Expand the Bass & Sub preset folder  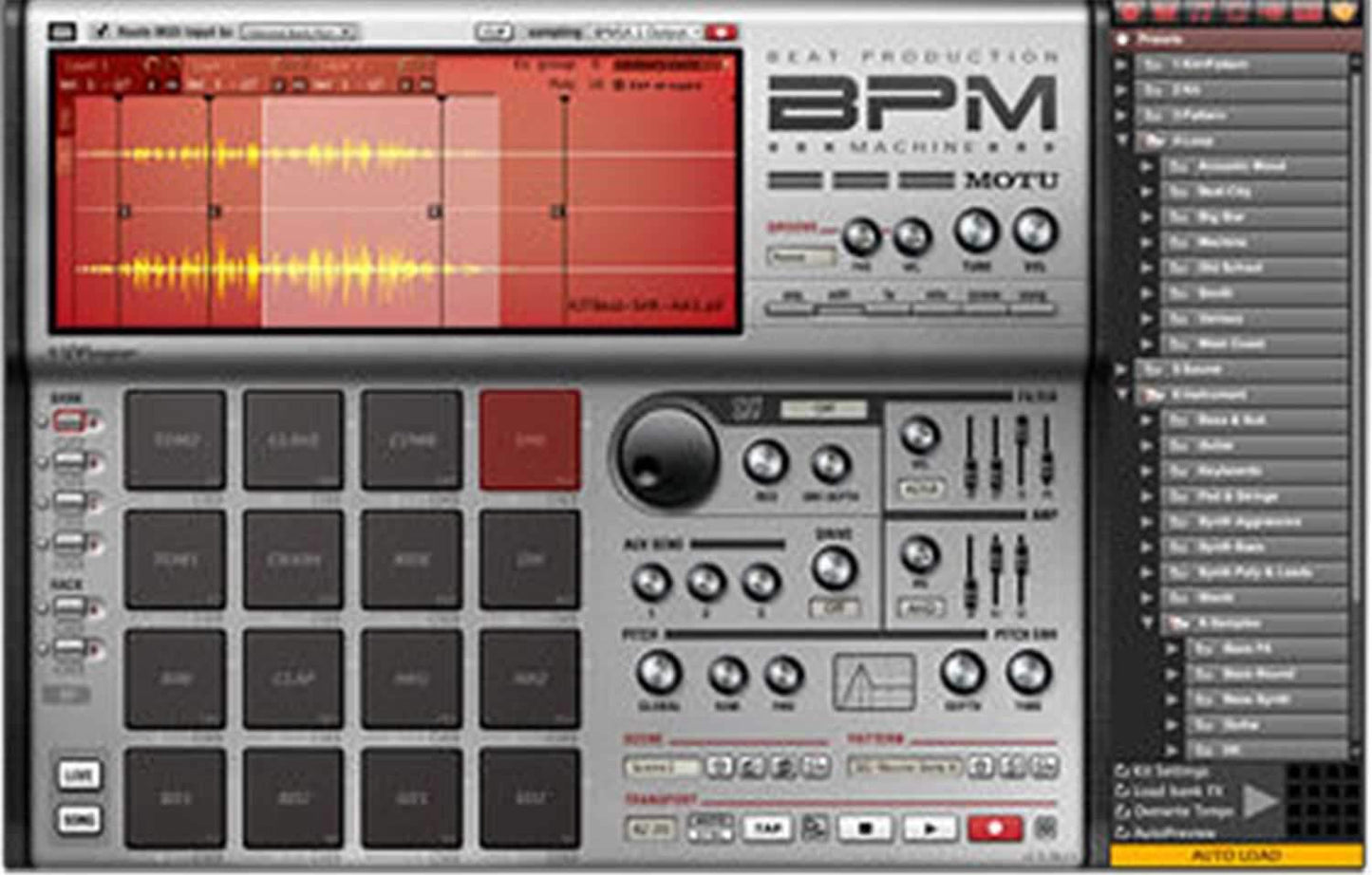[x=1145, y=419]
